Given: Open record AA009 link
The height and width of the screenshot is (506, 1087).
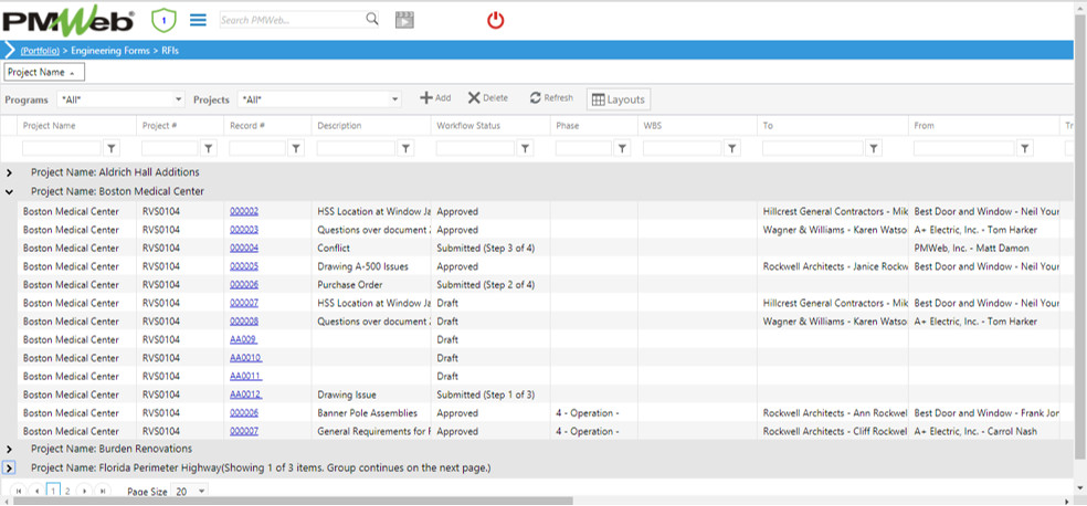Looking at the screenshot, I should pos(244,340).
